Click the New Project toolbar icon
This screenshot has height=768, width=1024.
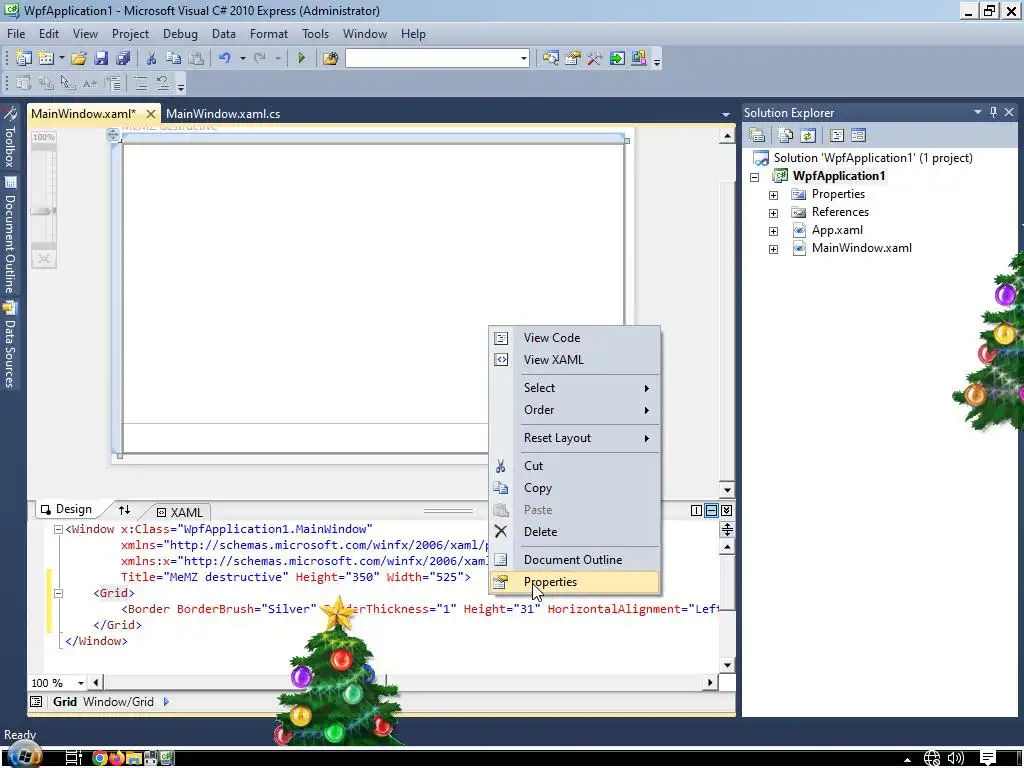(x=24, y=59)
